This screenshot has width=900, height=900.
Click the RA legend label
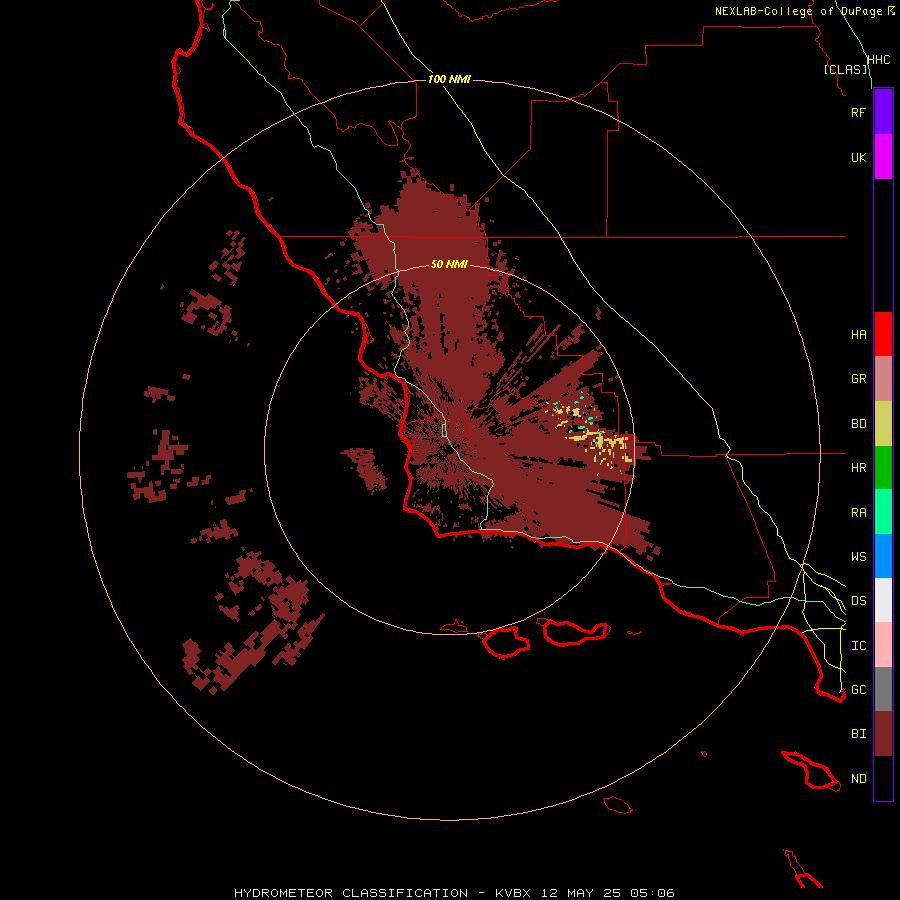click(858, 513)
